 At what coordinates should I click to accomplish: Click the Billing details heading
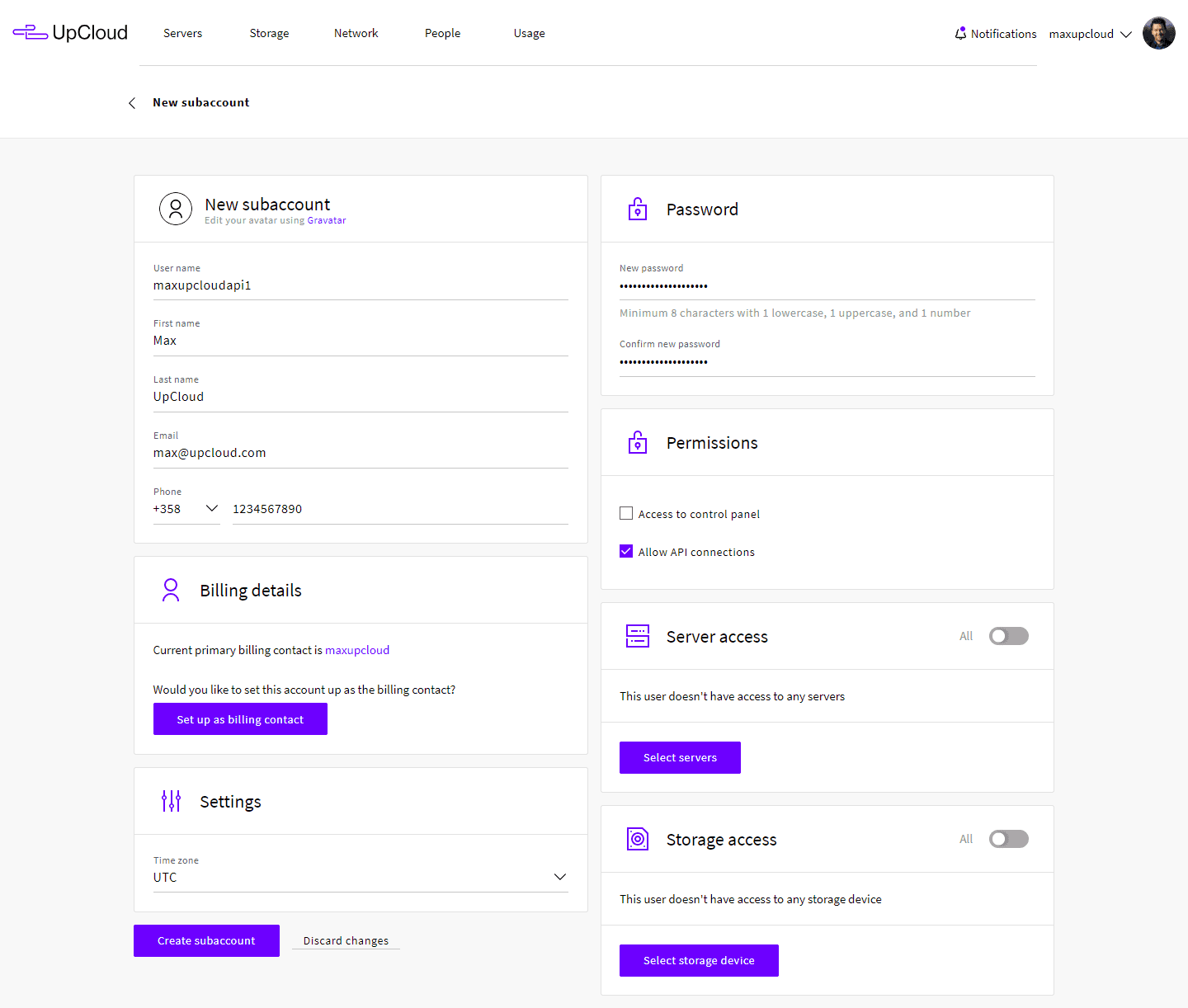[251, 591]
